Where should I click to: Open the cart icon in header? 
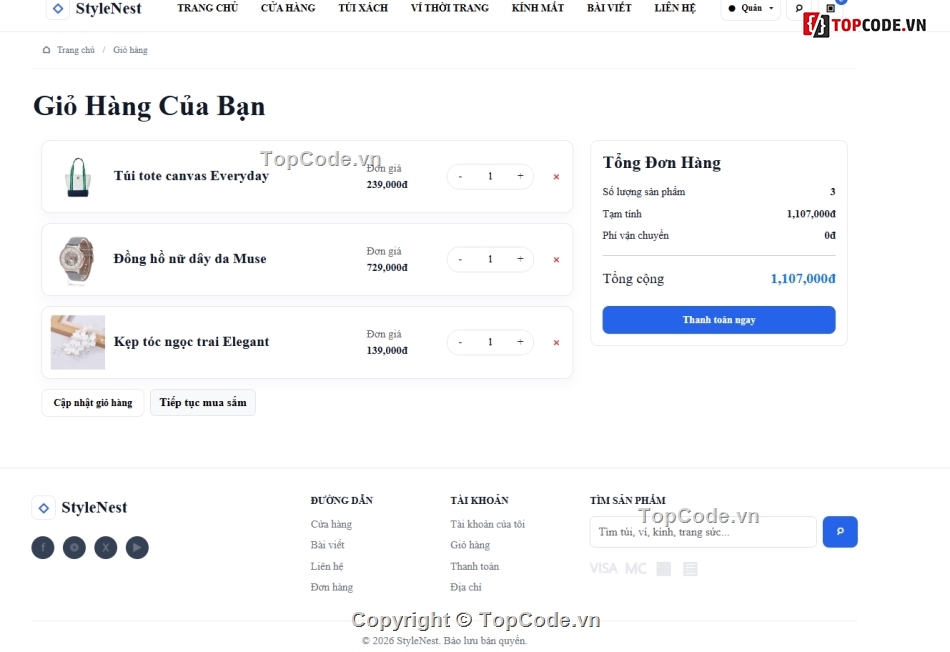pos(831,8)
